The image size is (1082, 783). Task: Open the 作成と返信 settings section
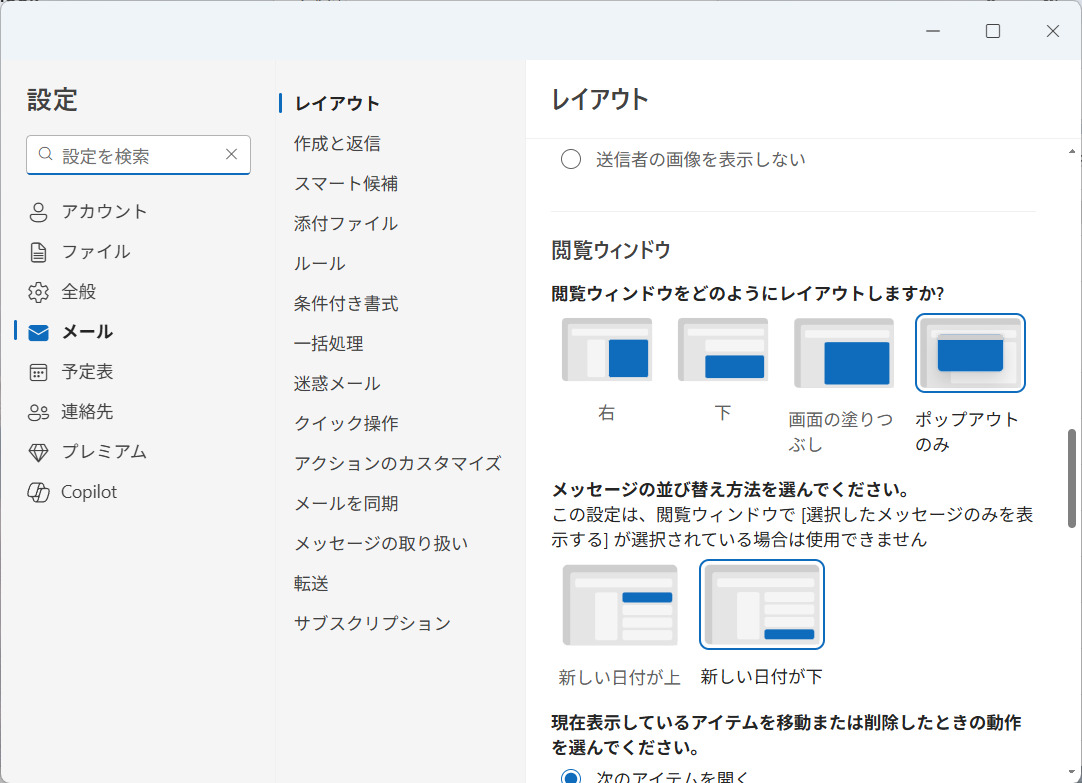[337, 143]
